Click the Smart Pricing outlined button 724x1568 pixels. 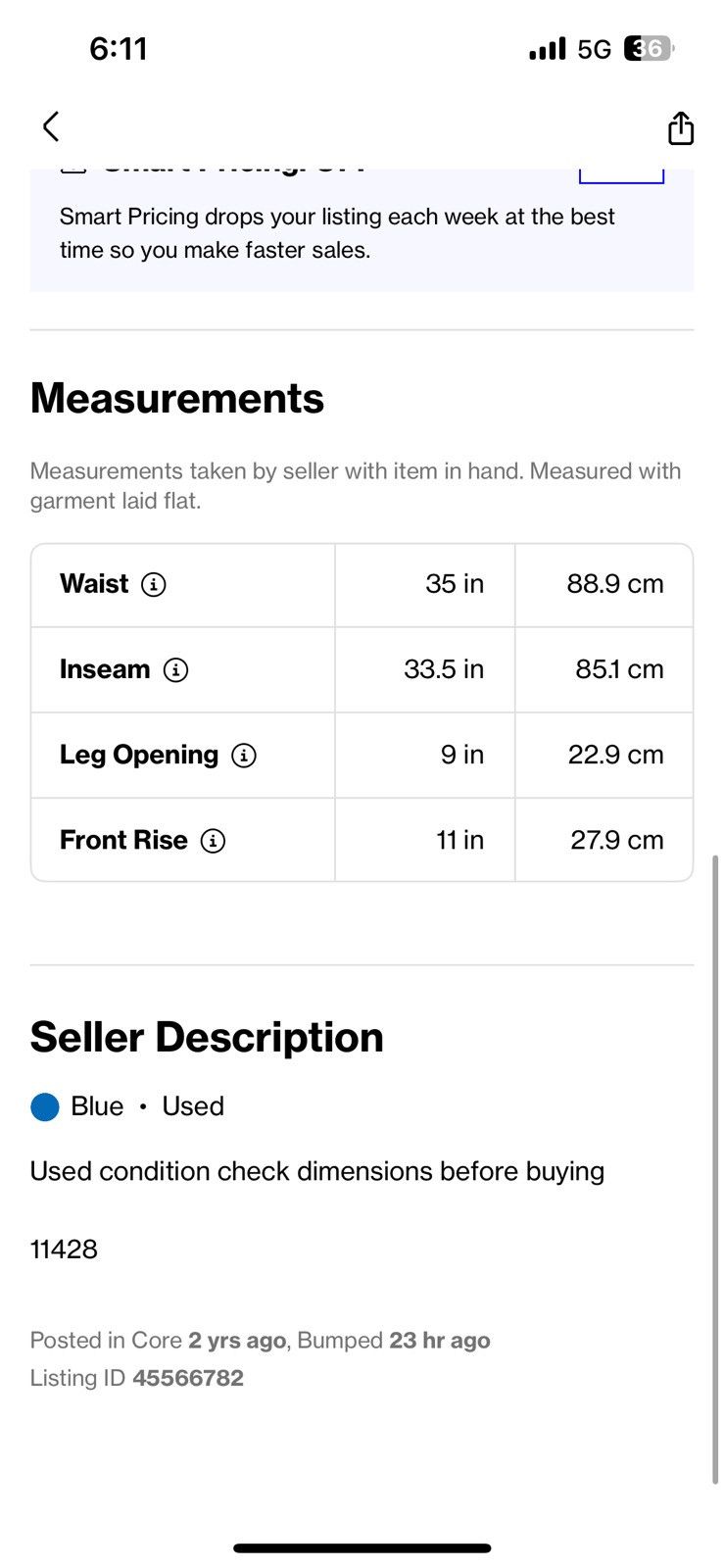(621, 175)
